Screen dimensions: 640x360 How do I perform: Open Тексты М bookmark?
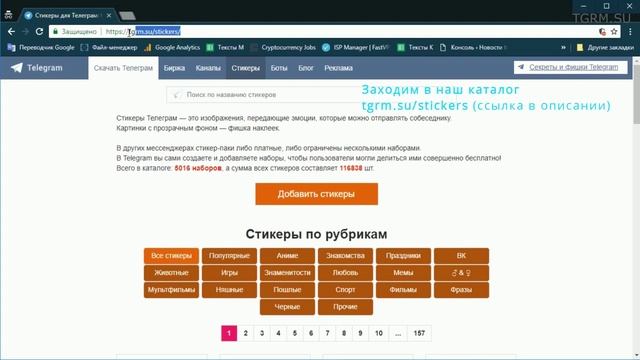coord(225,47)
